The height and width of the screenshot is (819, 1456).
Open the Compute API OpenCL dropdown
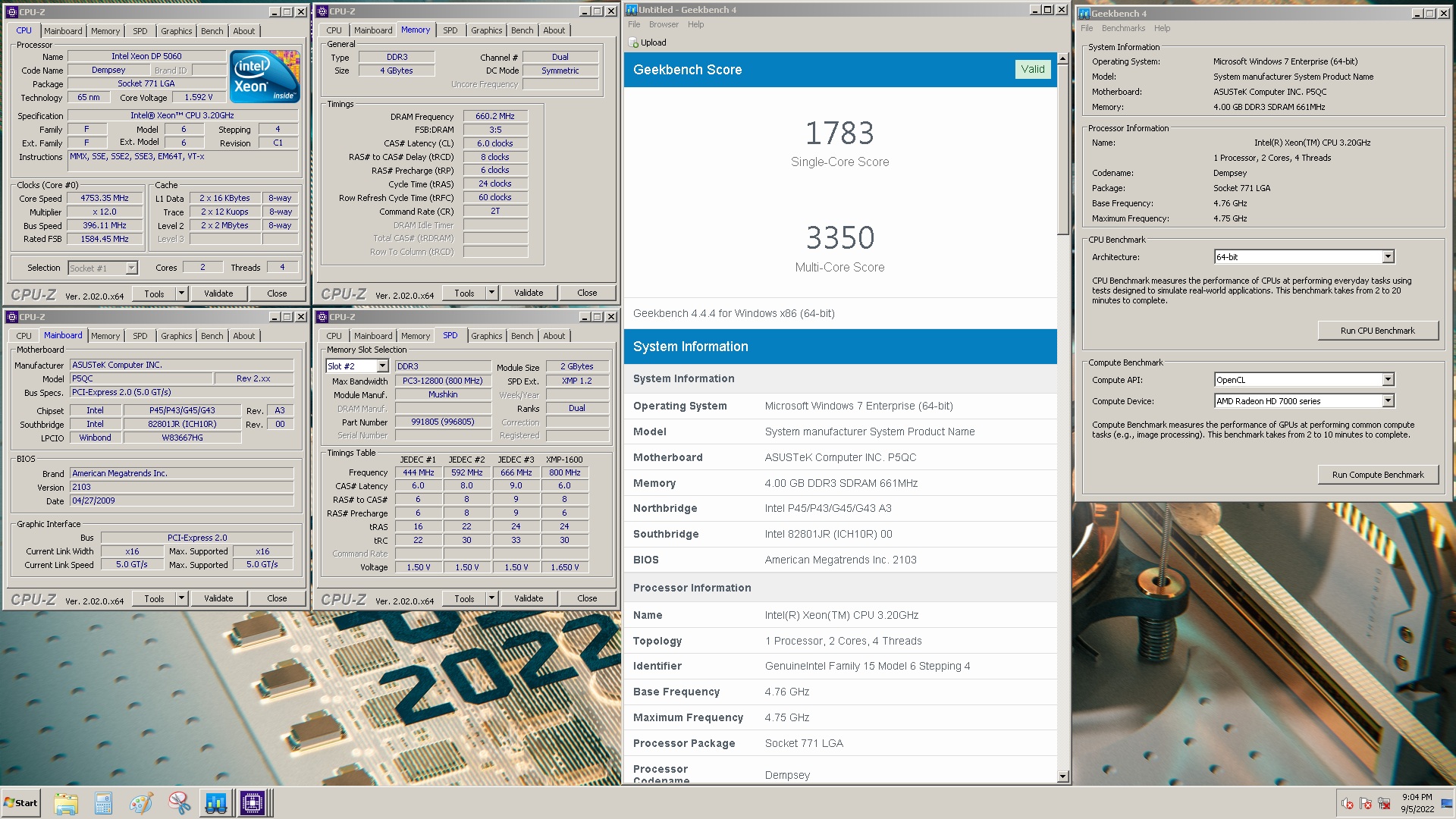tap(1388, 380)
